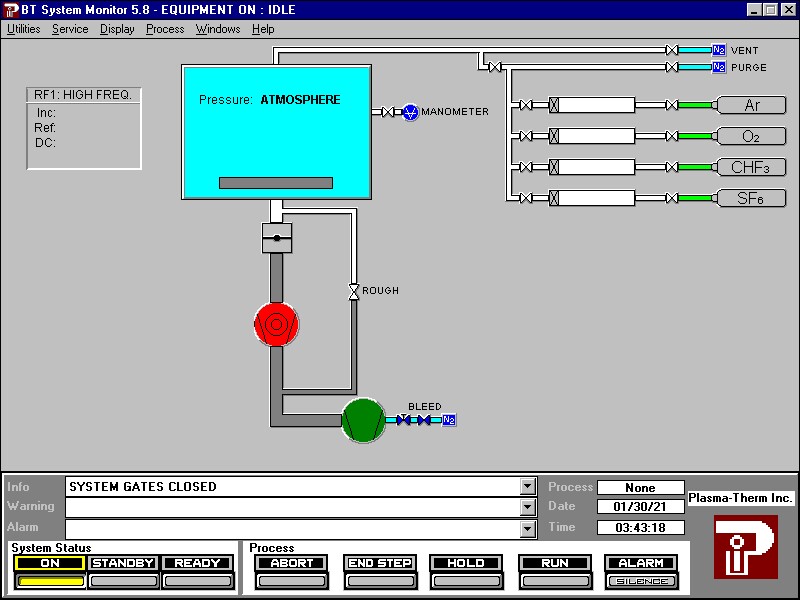The height and width of the screenshot is (600, 800).
Task: Click the red turbo pump icon
Action: tap(276, 324)
